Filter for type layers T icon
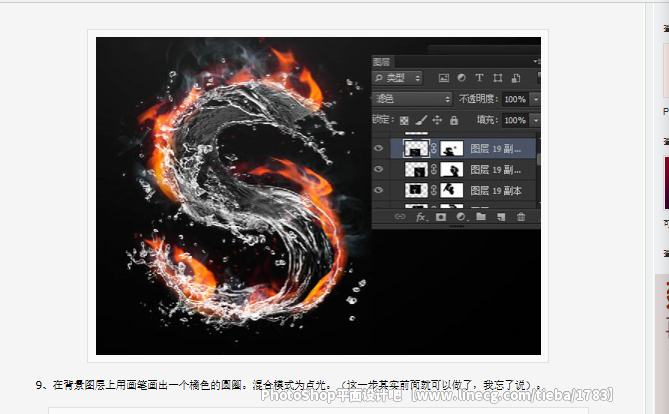Image resolution: width=669 pixels, height=414 pixels. [x=479, y=77]
